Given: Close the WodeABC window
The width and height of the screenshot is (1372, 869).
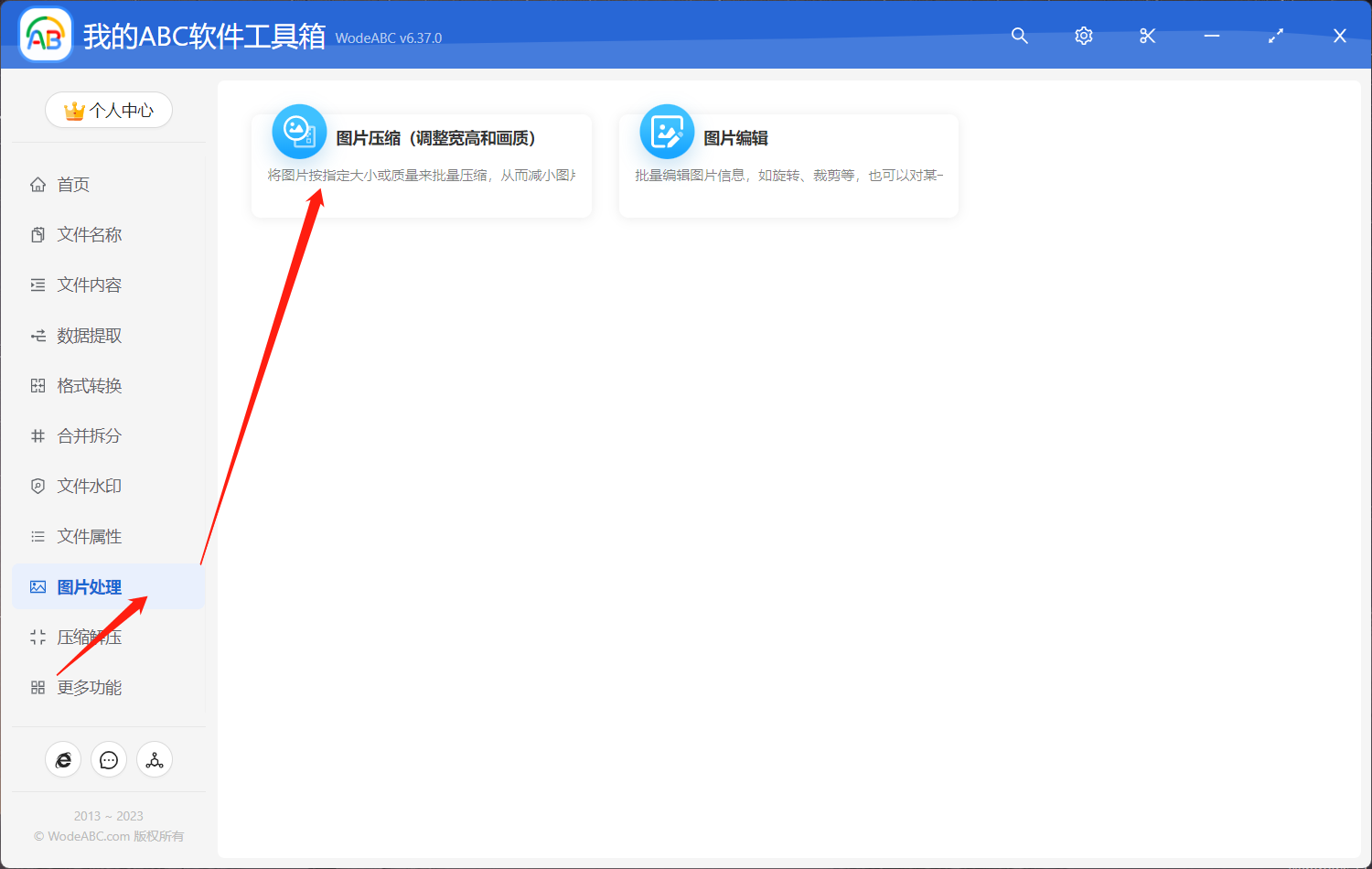Looking at the screenshot, I should pos(1340,36).
